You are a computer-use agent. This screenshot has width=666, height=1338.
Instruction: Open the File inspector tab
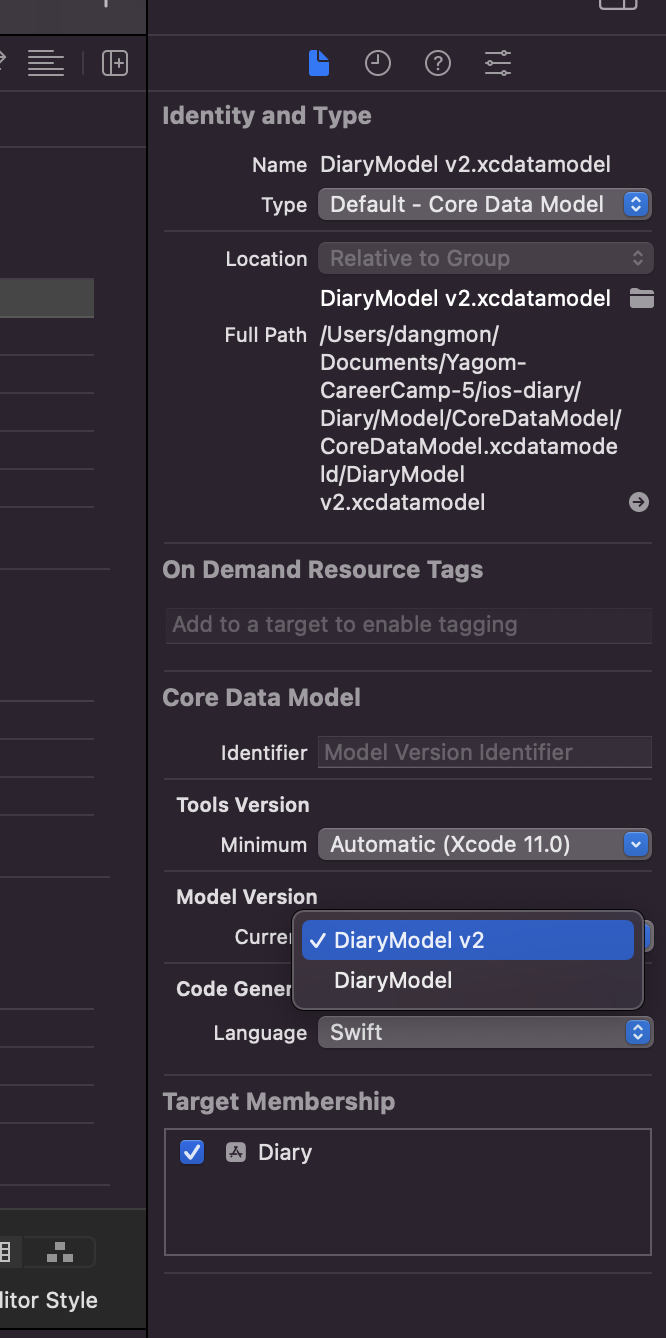click(x=318, y=64)
